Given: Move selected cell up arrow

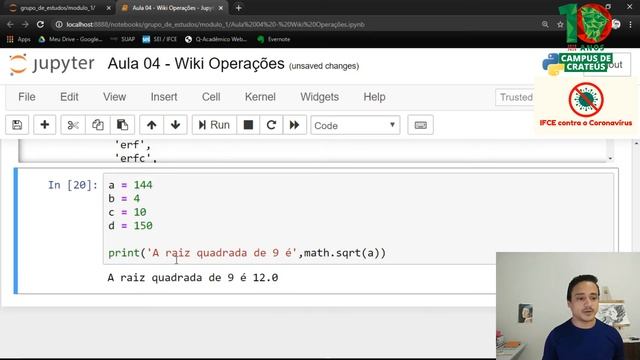Looking at the screenshot, I should coord(151,125).
